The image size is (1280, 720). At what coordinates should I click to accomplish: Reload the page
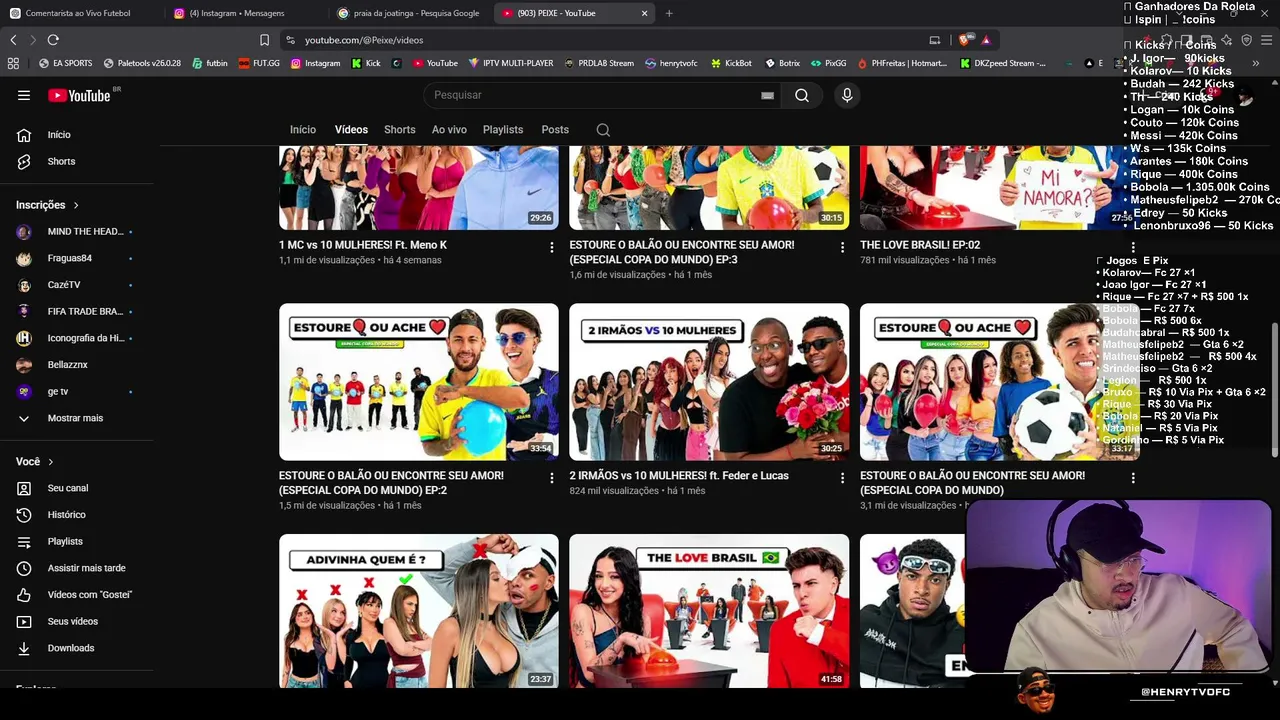(53, 40)
